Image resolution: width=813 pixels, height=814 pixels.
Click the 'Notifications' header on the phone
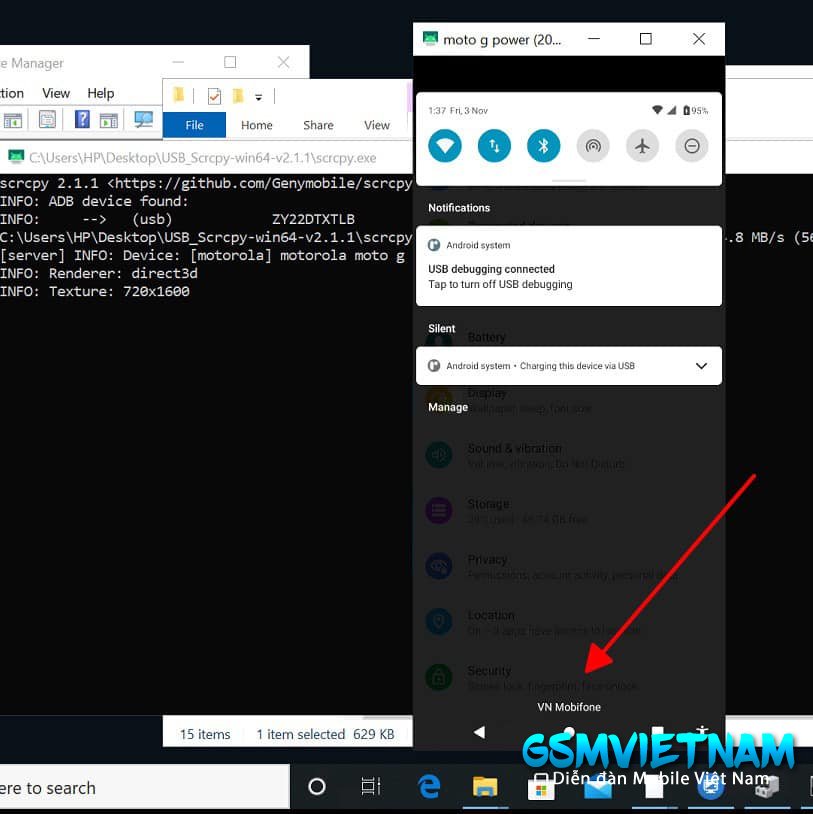459,208
